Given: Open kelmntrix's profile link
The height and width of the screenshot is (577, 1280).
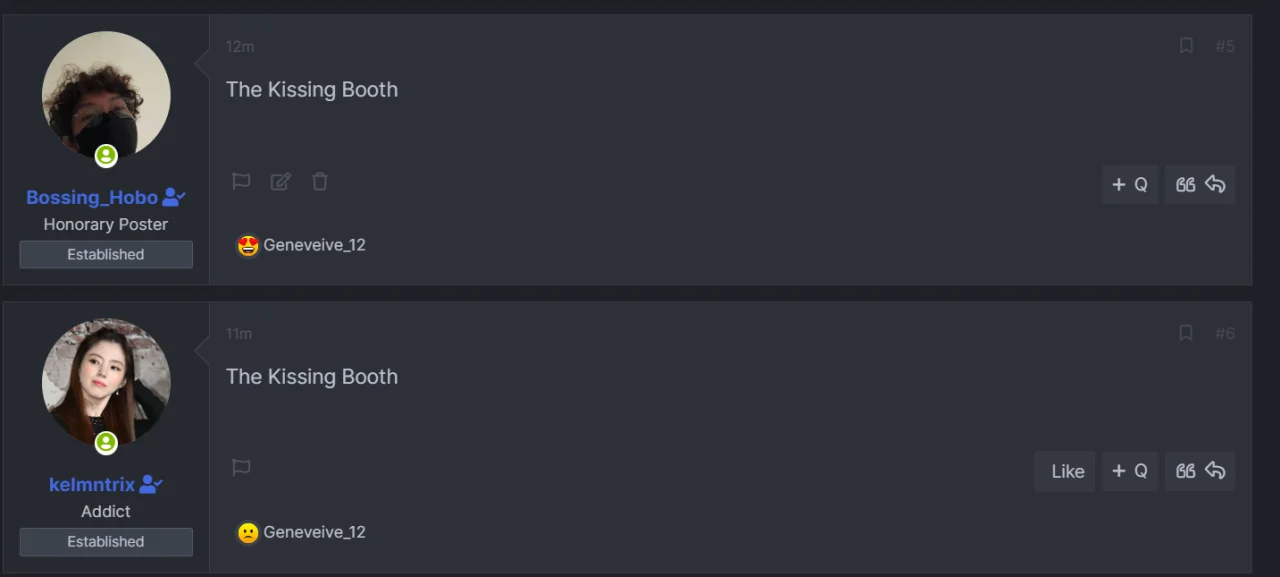Looking at the screenshot, I should (92, 484).
